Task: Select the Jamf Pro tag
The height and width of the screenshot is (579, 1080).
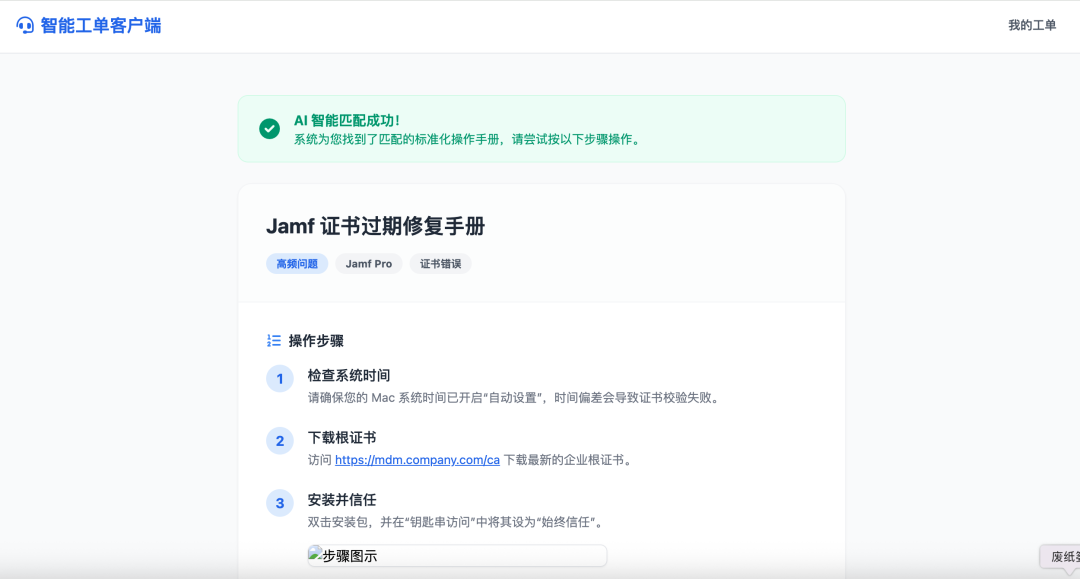Action: [368, 264]
